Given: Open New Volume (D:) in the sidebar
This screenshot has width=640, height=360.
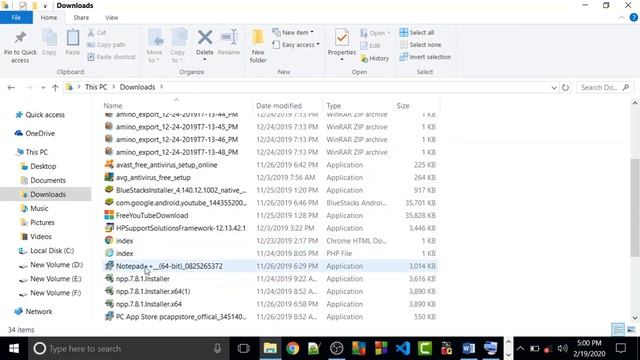Looking at the screenshot, I should pos(56,265).
